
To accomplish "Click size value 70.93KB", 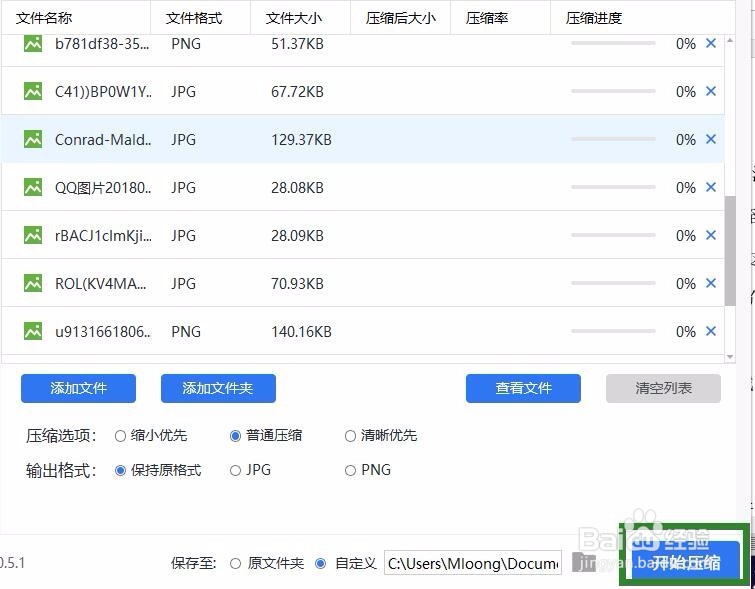I will (297, 284).
